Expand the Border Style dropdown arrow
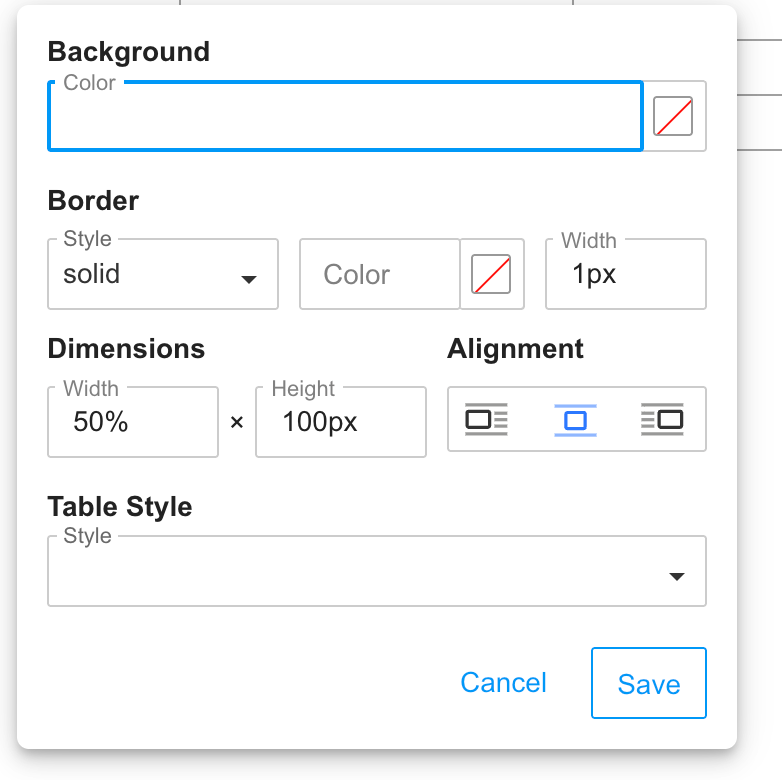 click(249, 279)
